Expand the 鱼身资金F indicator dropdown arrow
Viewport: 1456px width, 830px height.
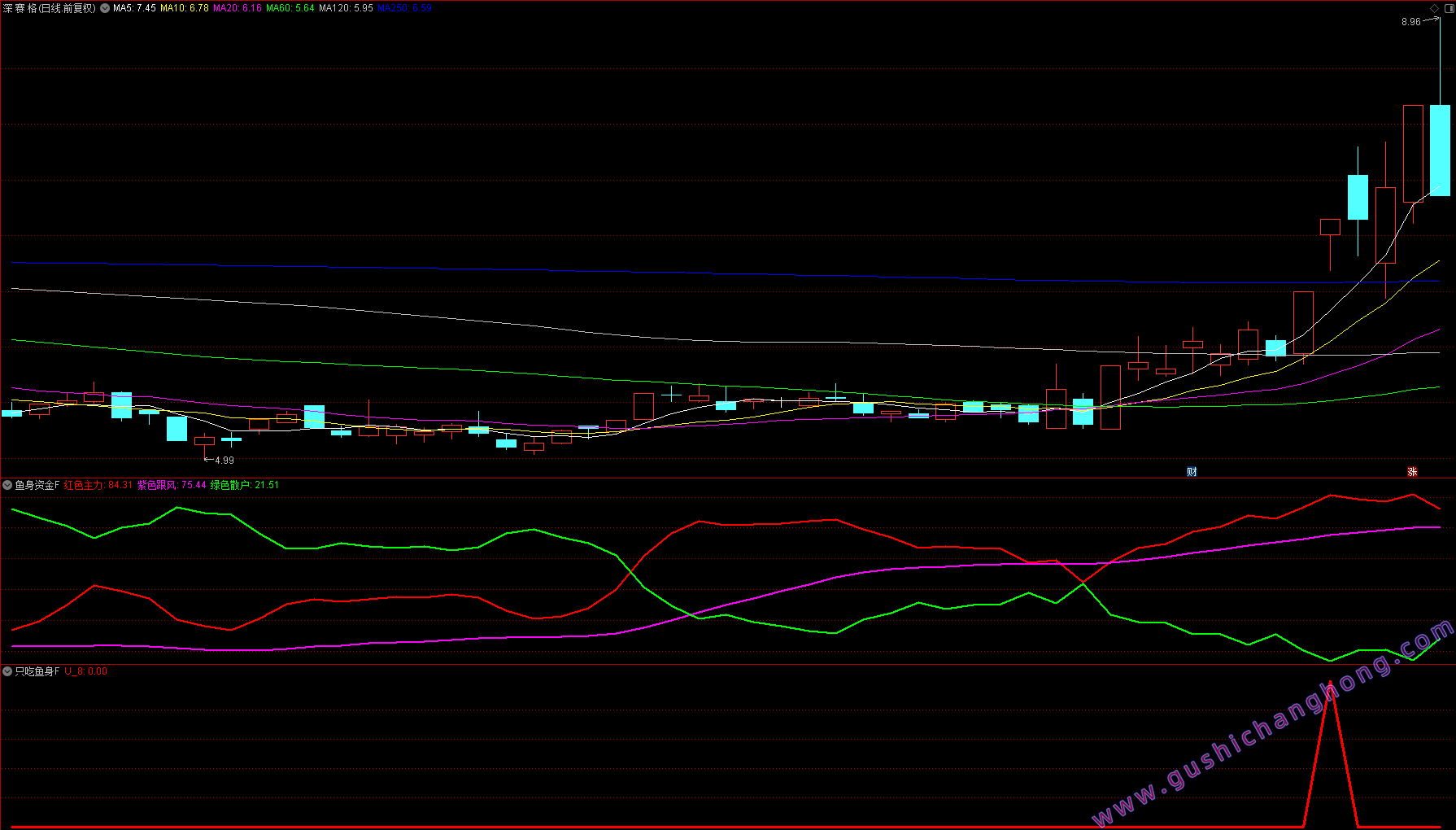tap(7, 485)
